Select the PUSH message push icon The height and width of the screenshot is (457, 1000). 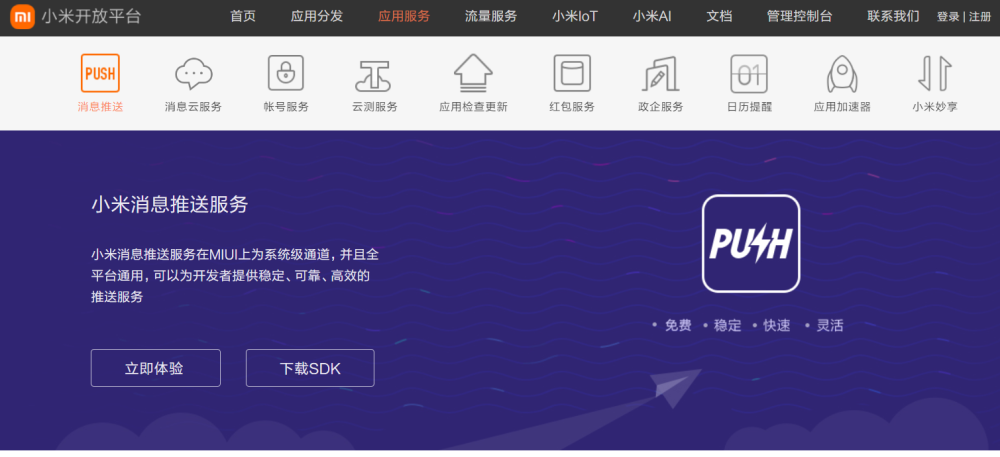pyautogui.click(x=100, y=73)
